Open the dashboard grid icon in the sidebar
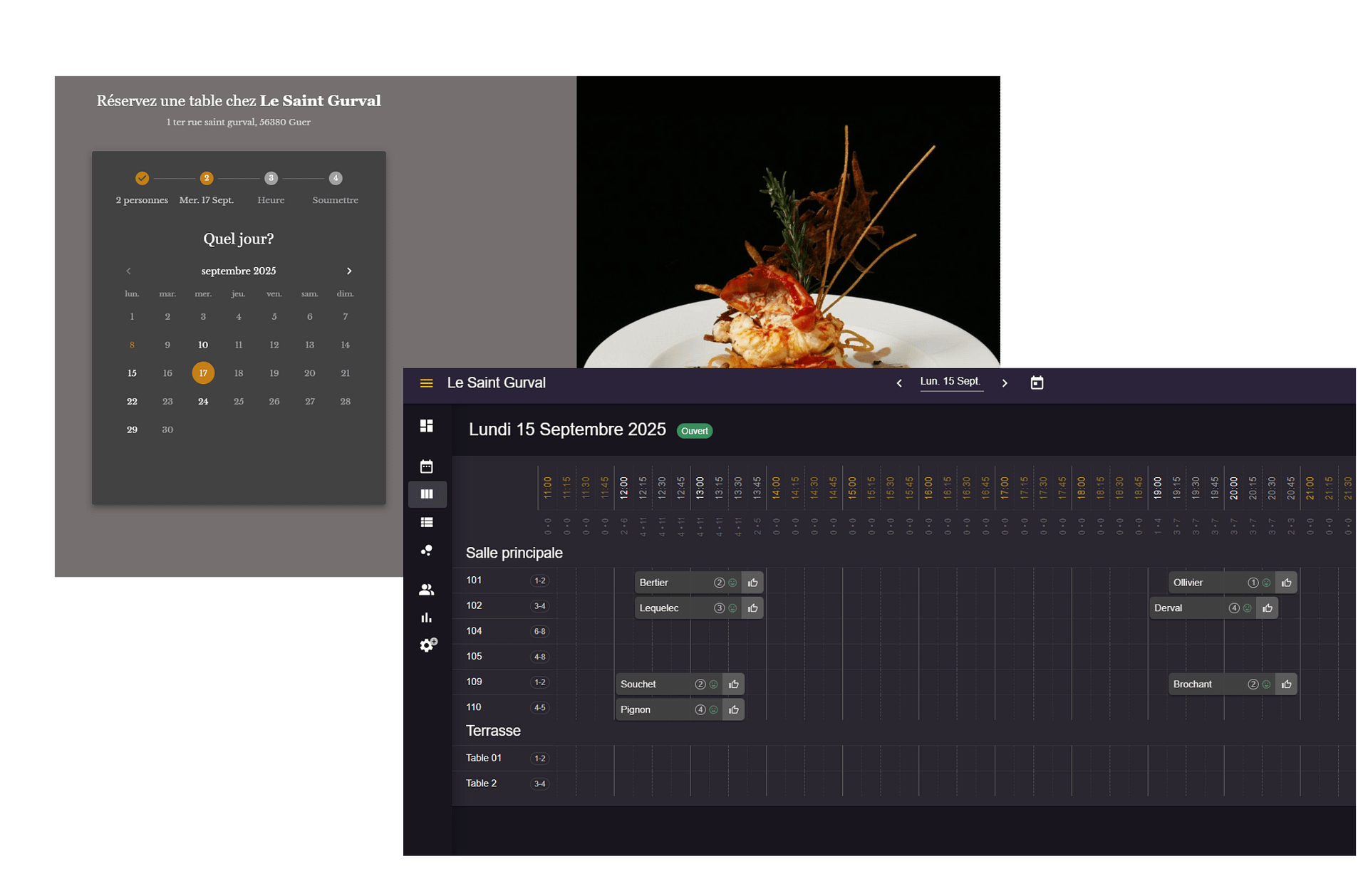Screen dimensions: 1368x896 pos(426,426)
